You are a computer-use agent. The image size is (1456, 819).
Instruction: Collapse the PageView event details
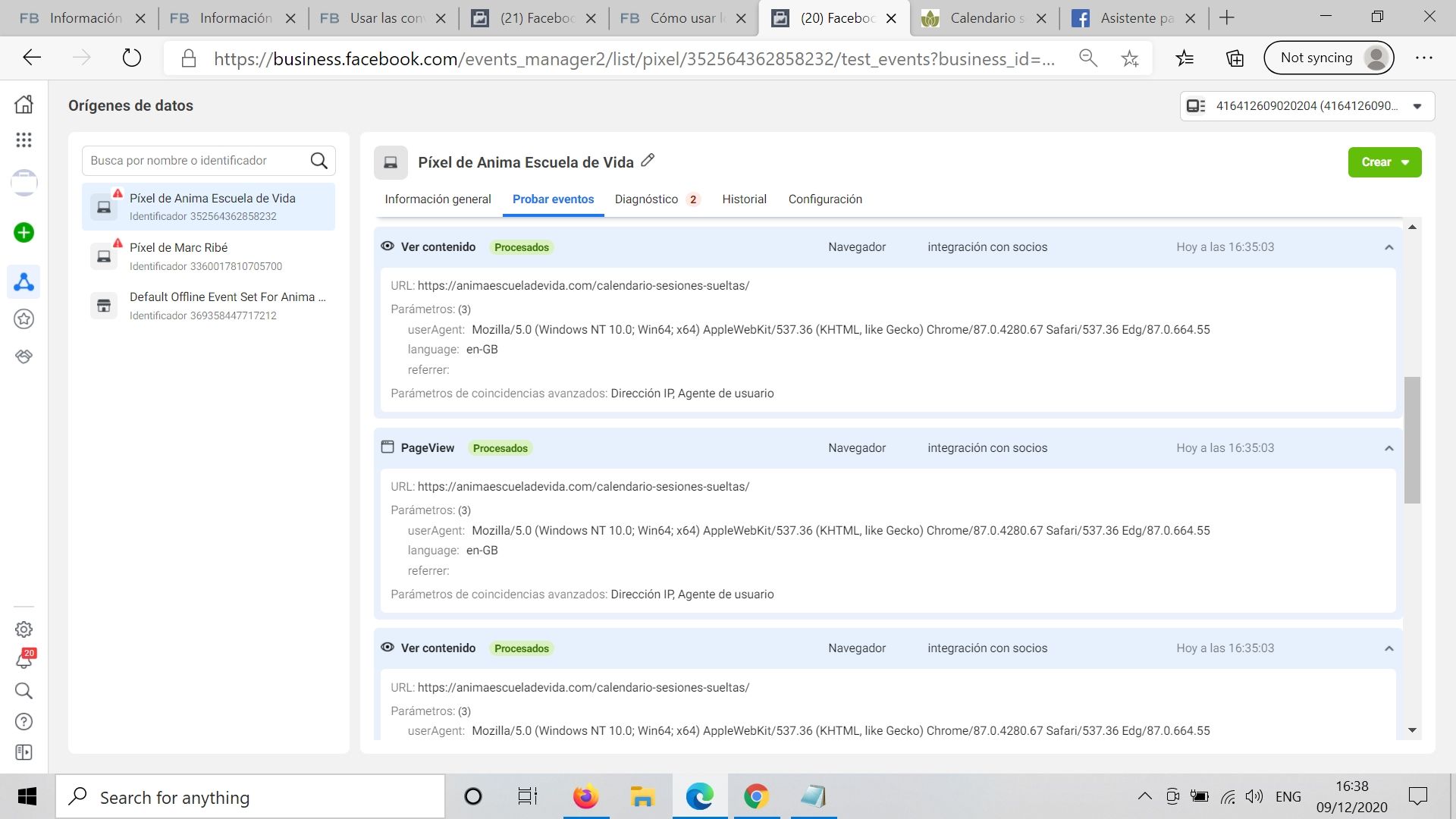(x=1389, y=448)
